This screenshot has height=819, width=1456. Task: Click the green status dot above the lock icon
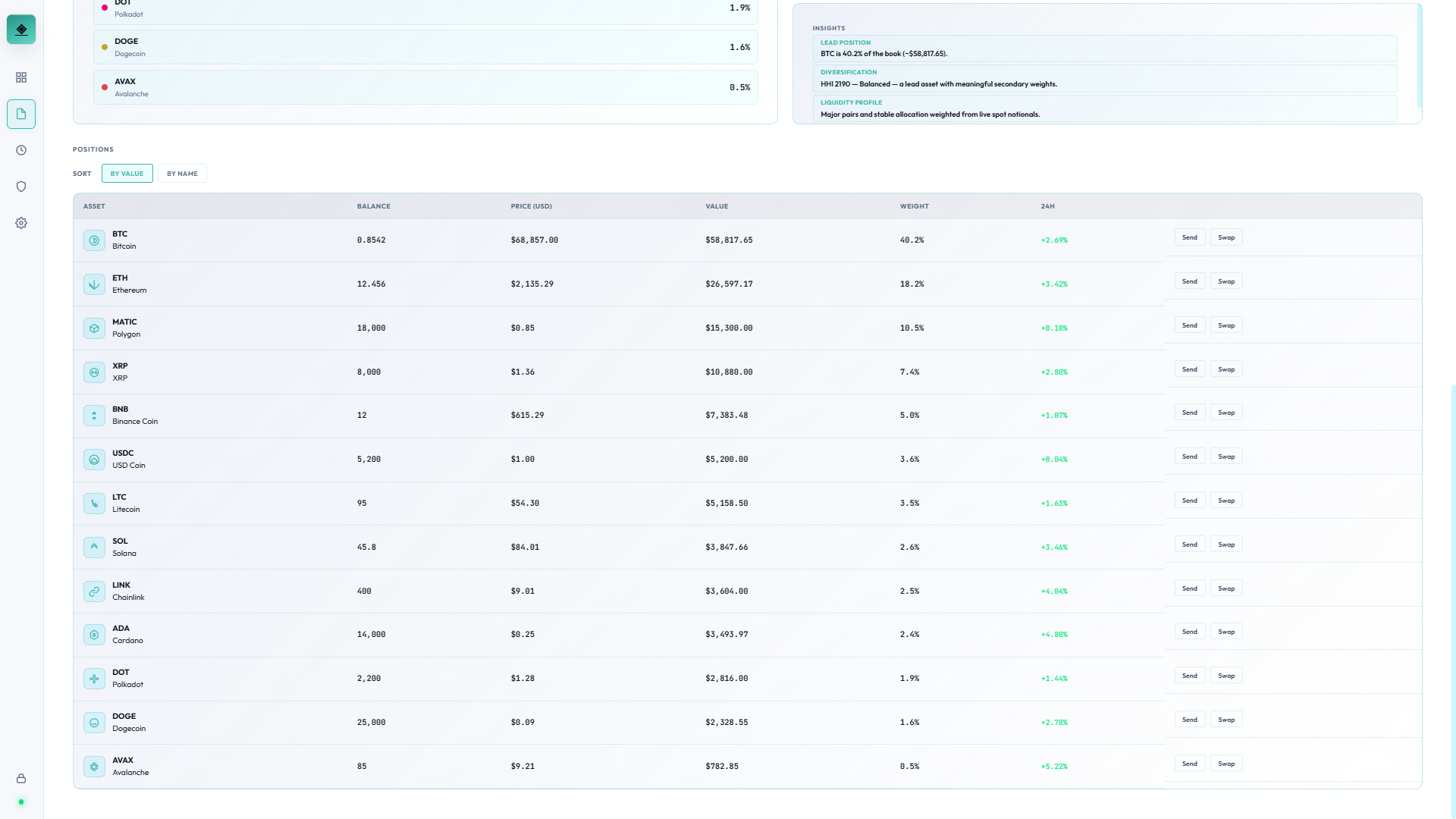[21, 802]
